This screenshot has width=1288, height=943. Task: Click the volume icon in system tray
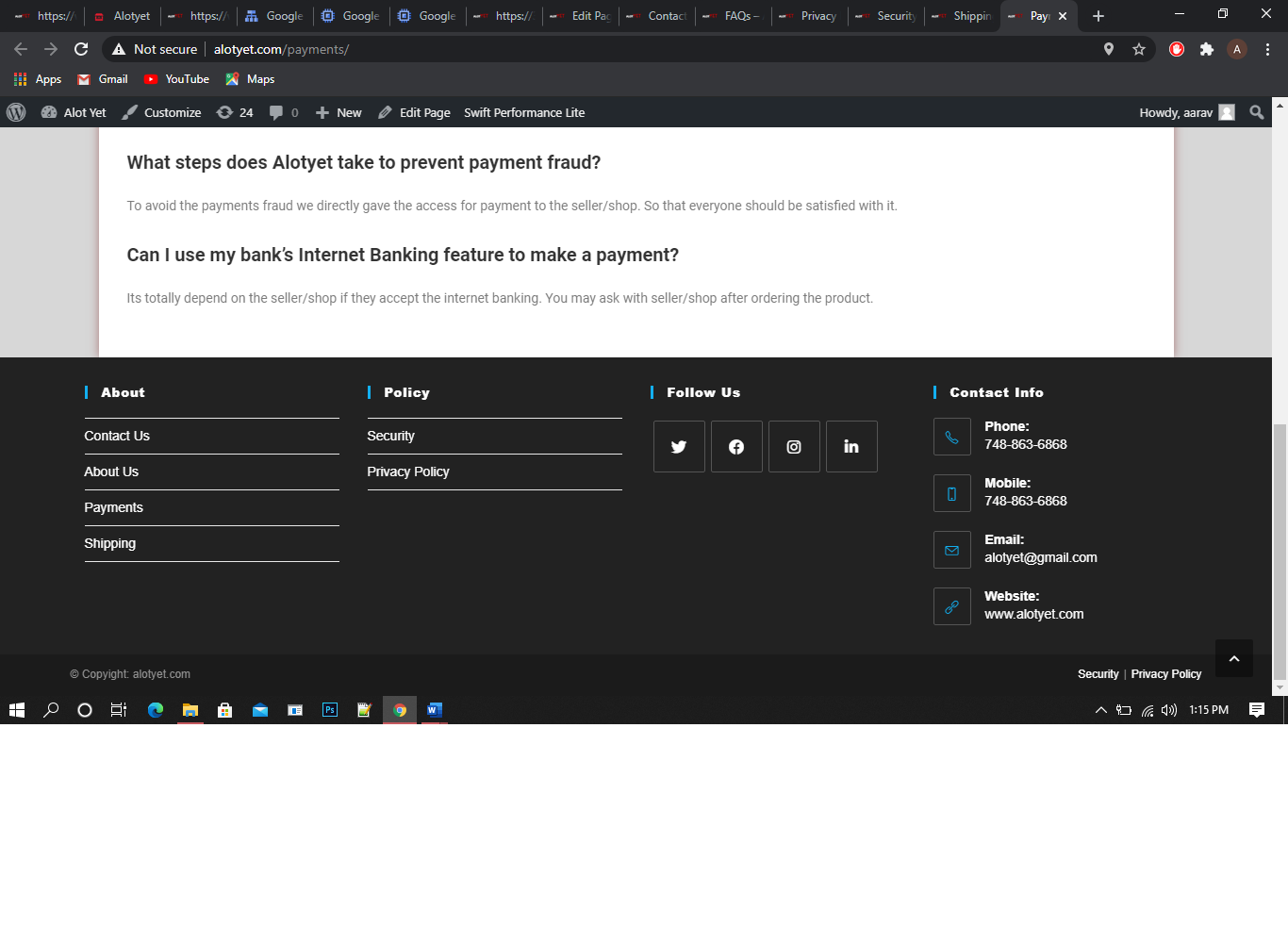1169,710
